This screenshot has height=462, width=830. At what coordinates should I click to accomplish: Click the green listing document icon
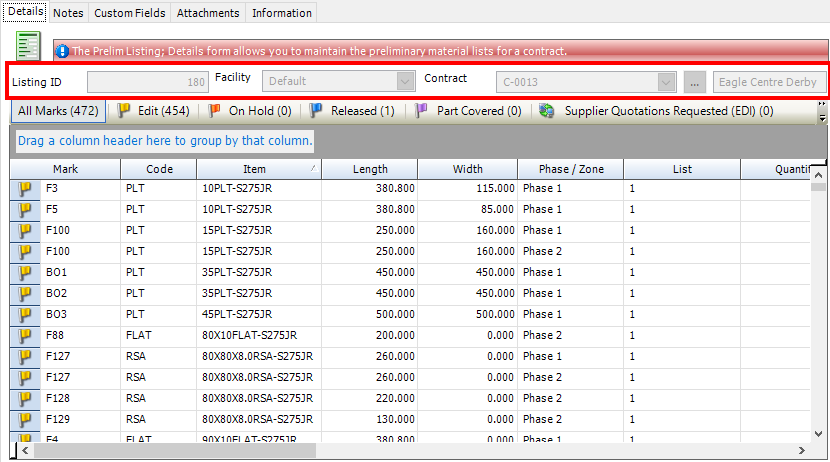(x=29, y=47)
